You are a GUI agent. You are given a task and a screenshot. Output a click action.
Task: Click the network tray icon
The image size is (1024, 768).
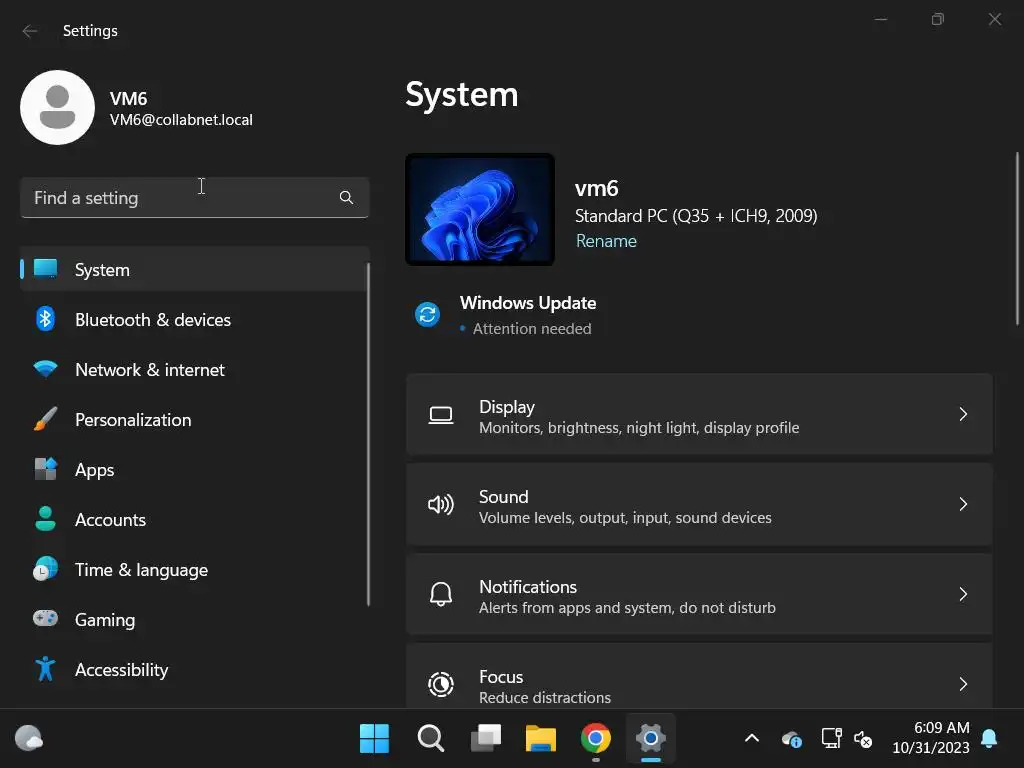click(x=831, y=739)
